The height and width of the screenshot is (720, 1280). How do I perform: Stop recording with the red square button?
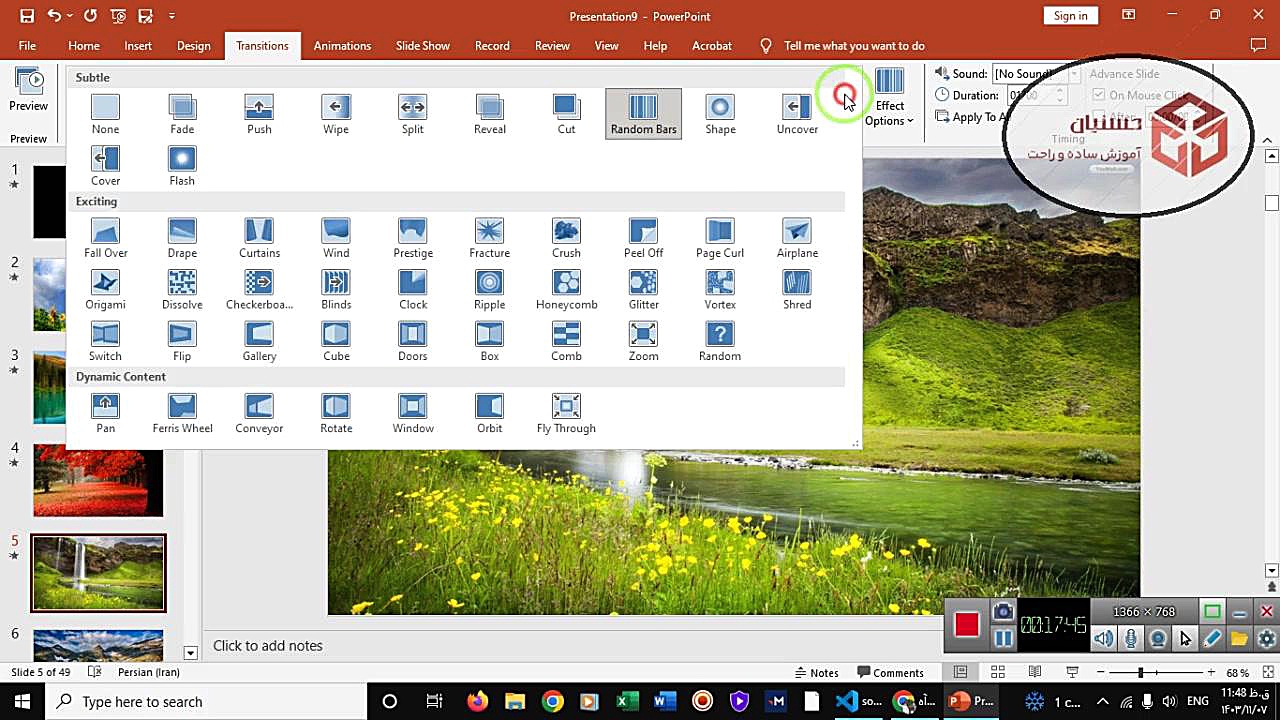pos(966,625)
